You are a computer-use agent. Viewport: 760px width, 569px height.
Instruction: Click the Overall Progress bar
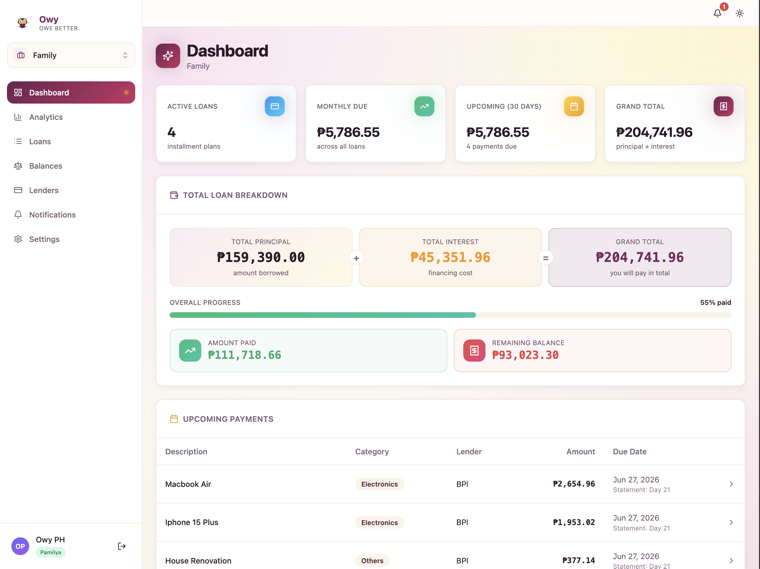450,315
